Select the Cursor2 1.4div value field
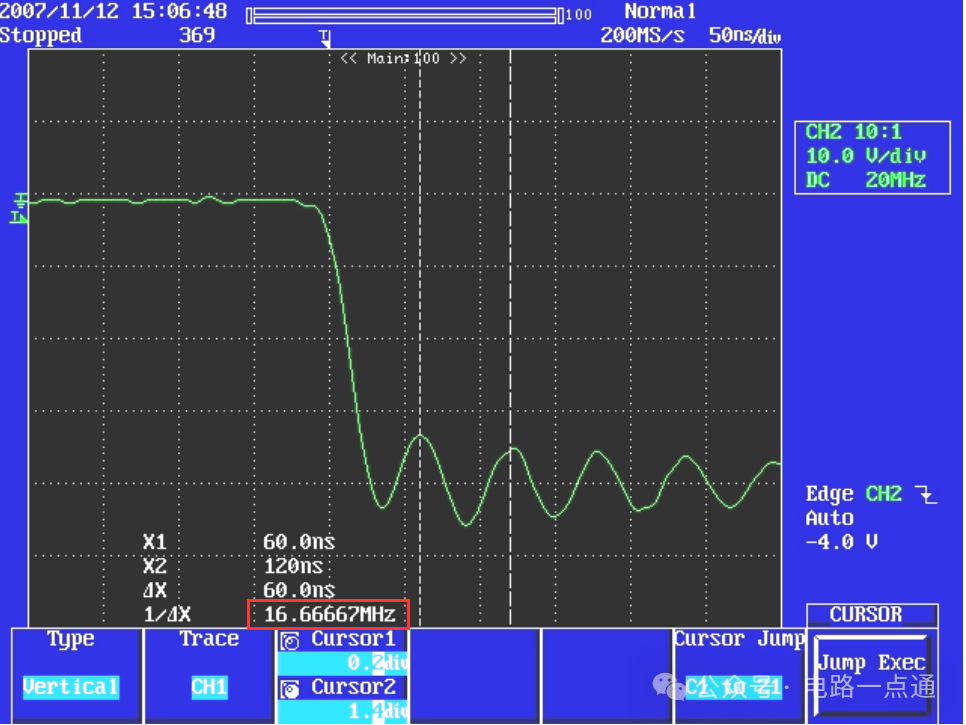The width and height of the screenshot is (966, 725). coord(342,711)
